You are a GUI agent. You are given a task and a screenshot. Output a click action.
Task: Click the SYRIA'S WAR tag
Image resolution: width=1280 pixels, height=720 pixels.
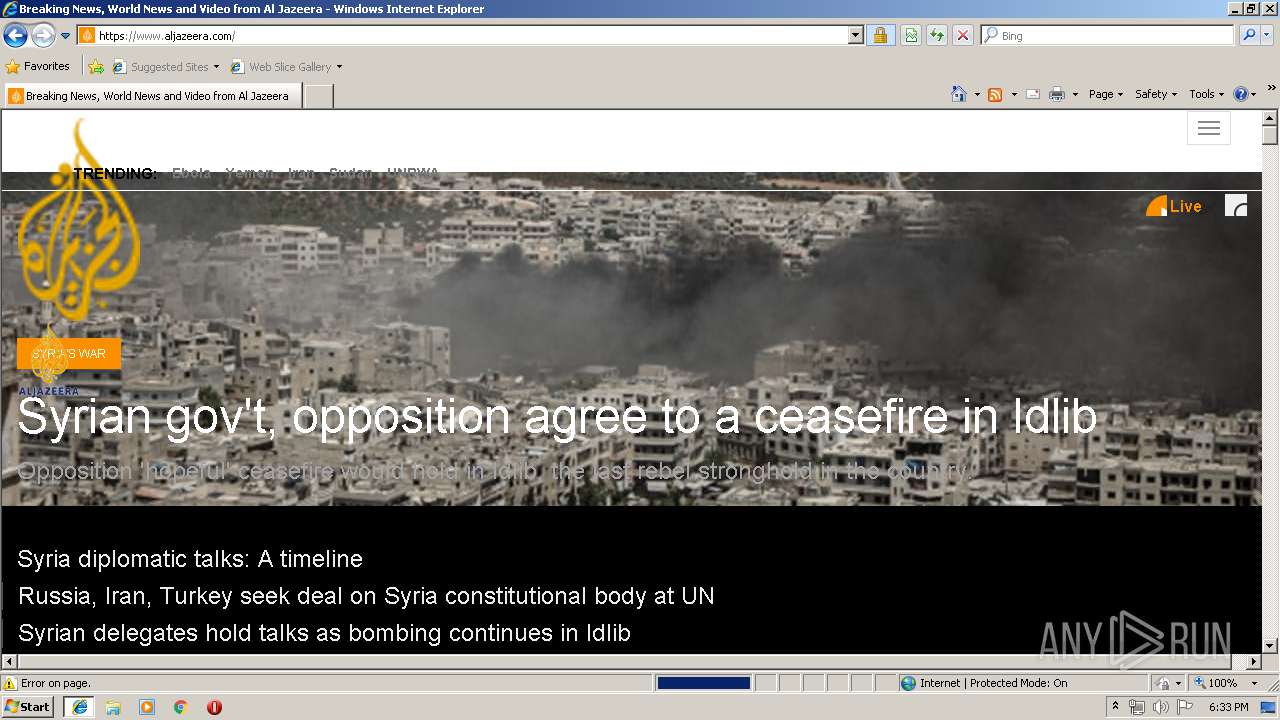click(69, 354)
